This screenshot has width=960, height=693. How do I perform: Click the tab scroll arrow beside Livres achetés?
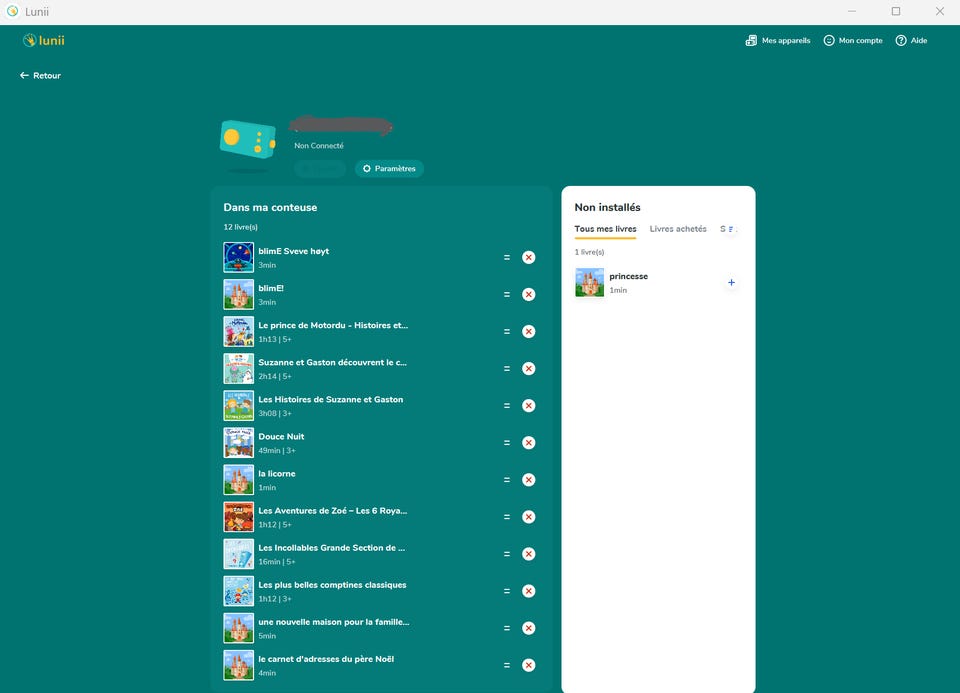[730, 229]
